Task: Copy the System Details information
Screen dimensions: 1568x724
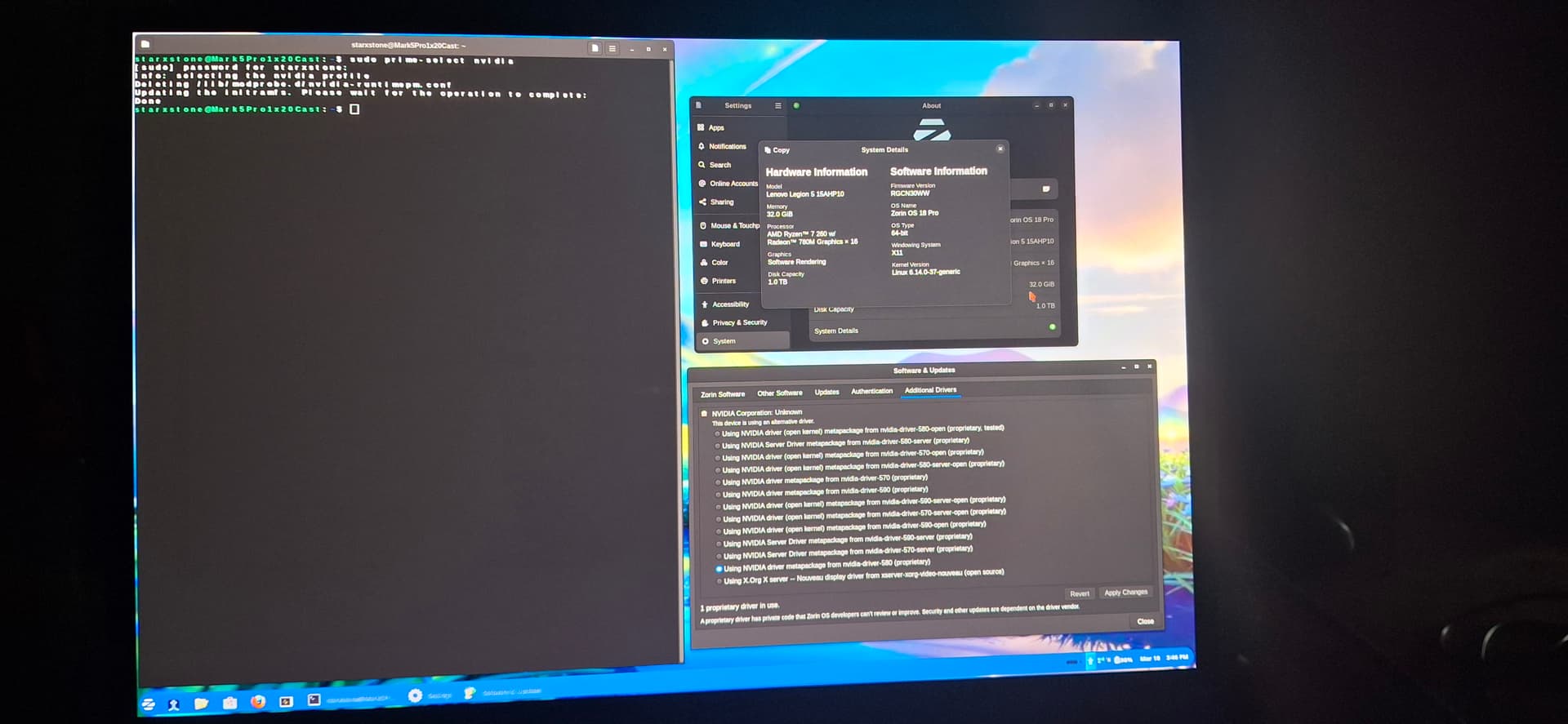Action: 777,150
